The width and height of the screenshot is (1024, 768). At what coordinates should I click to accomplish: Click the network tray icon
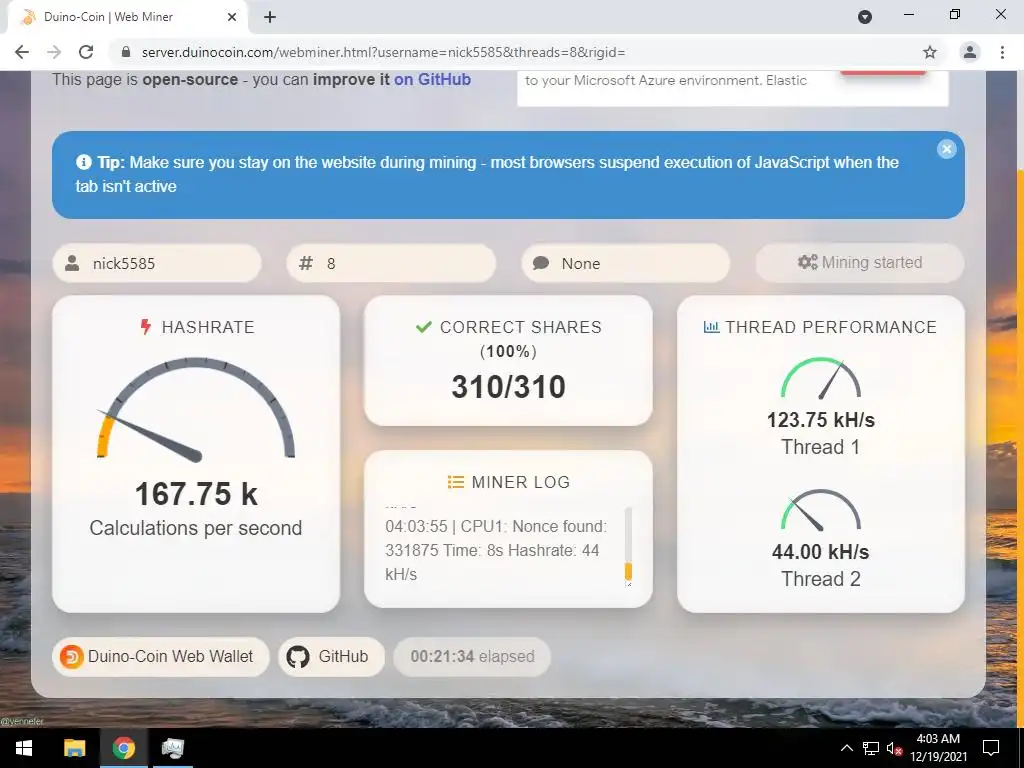tap(871, 748)
